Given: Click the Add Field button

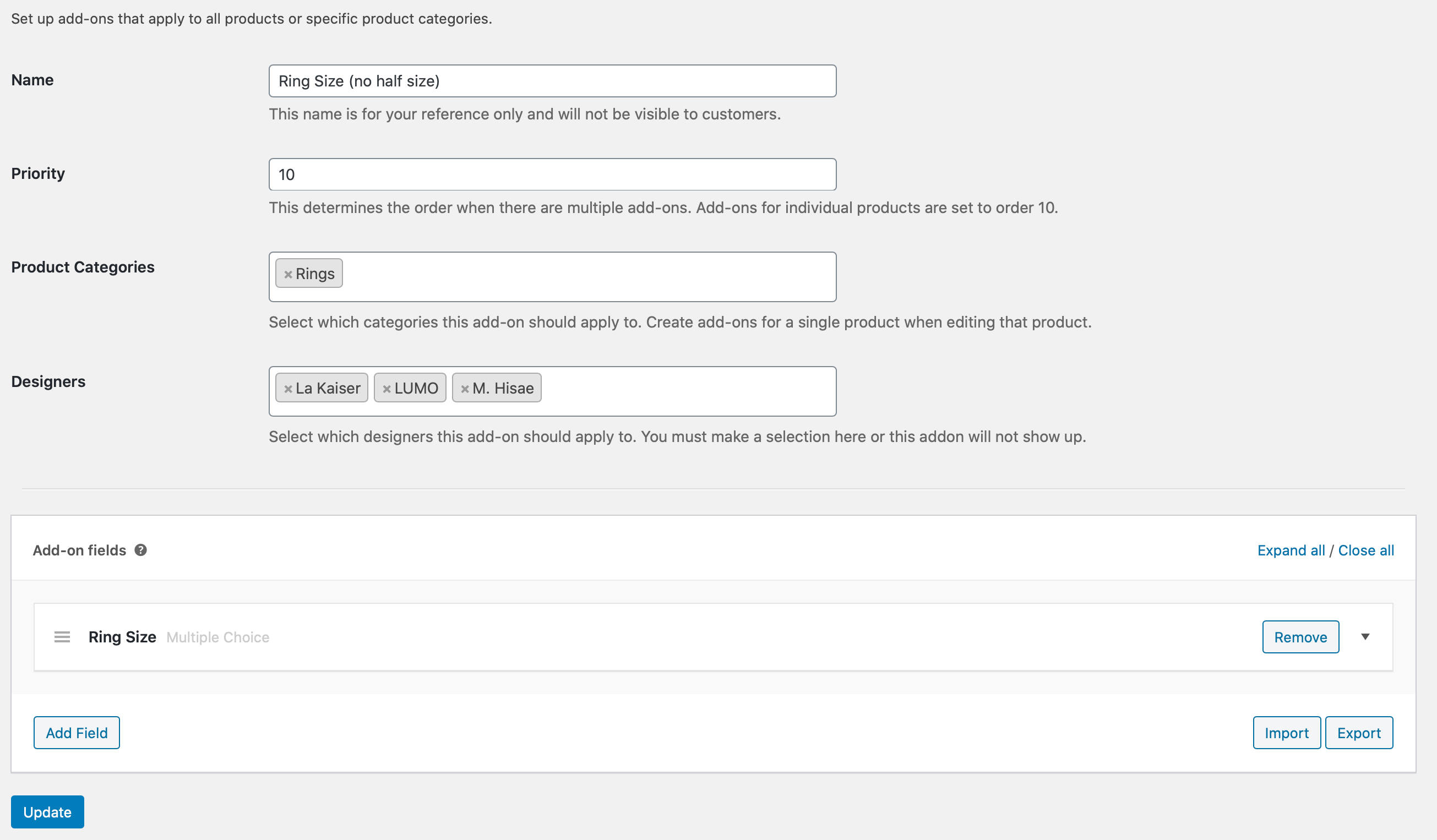Looking at the screenshot, I should pyautogui.click(x=77, y=733).
